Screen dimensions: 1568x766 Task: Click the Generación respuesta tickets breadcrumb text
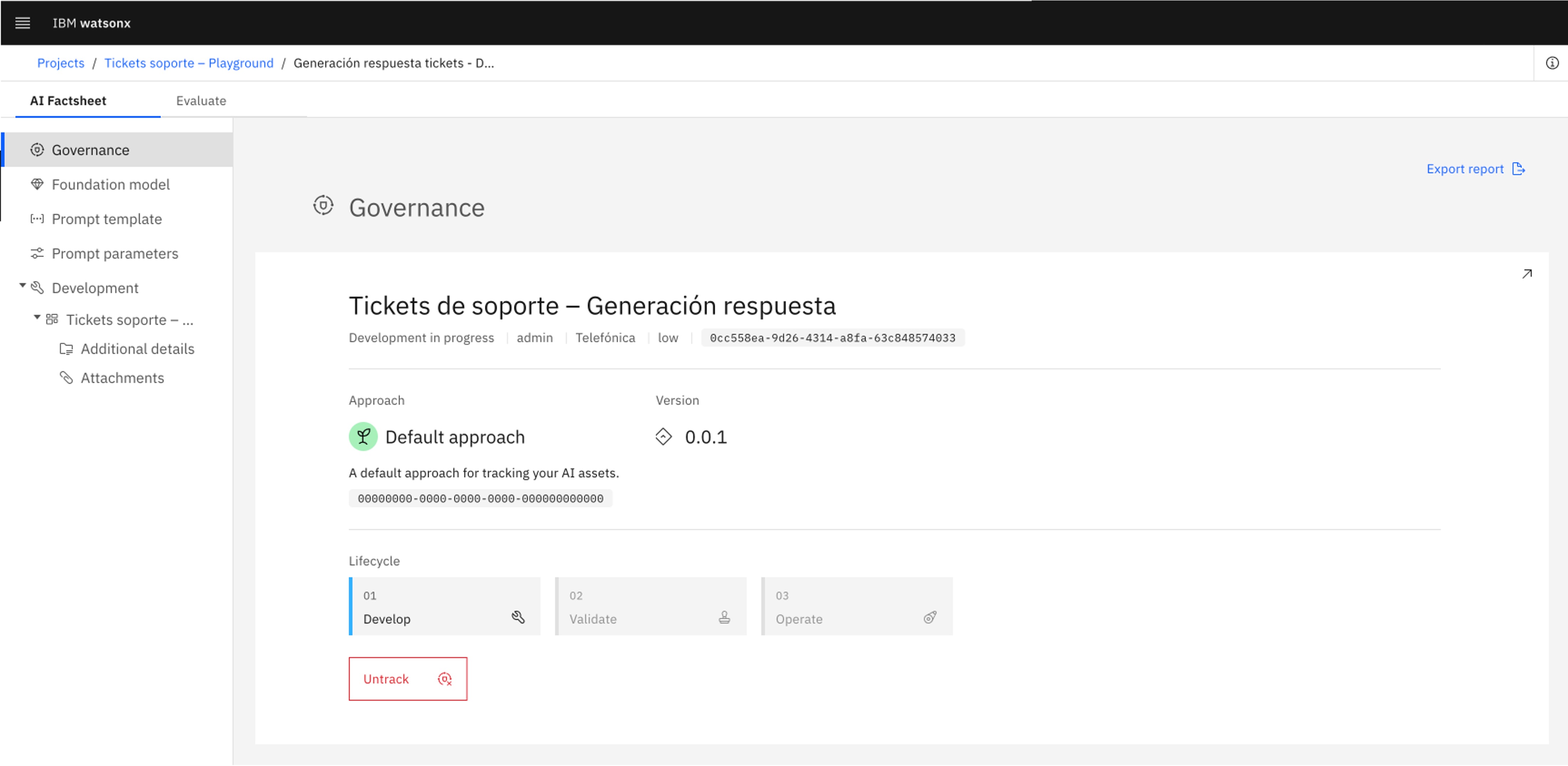click(393, 63)
